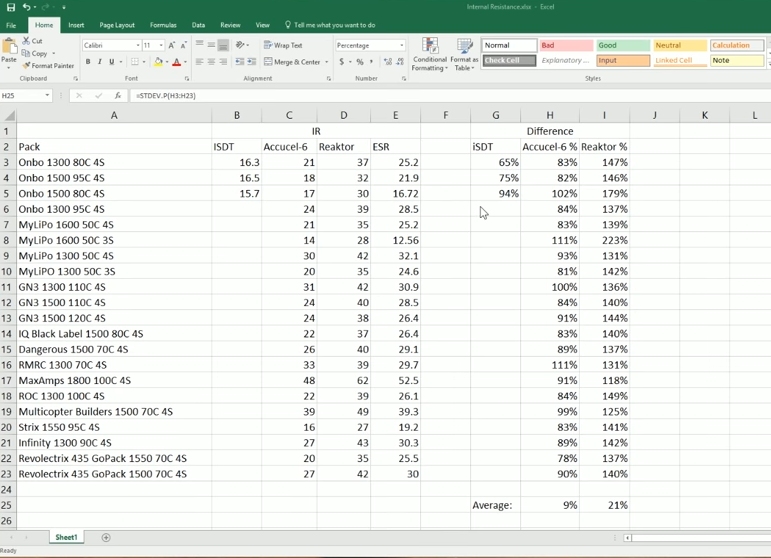Apply the Normal cell style

pyautogui.click(x=509, y=45)
